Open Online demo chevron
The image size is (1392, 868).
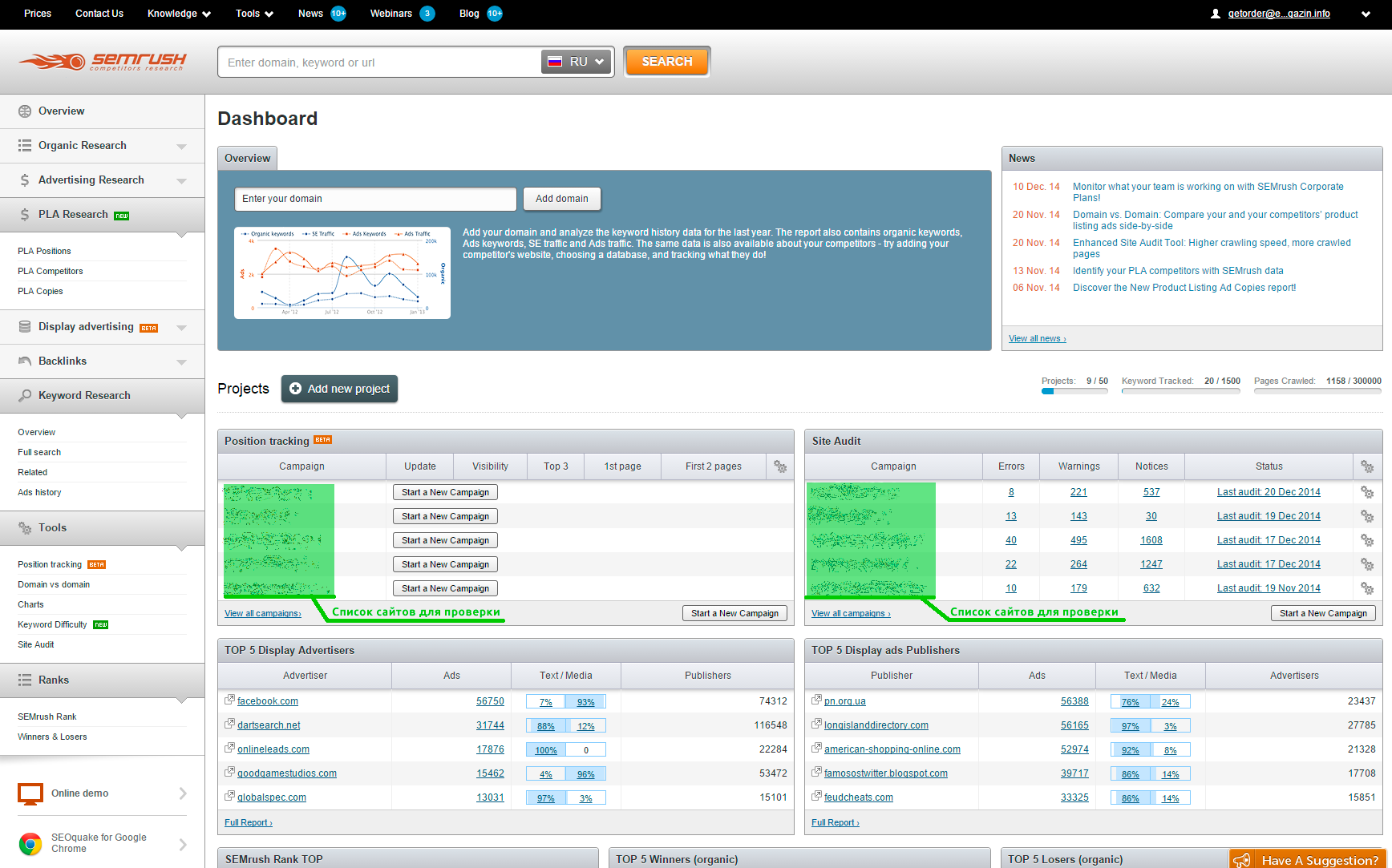tap(183, 793)
